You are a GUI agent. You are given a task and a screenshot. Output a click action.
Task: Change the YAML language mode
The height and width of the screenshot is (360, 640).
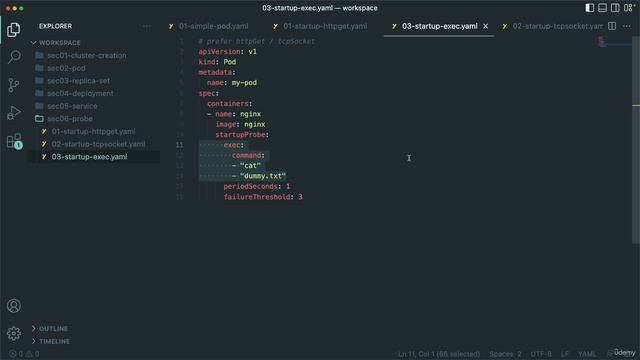pos(587,354)
